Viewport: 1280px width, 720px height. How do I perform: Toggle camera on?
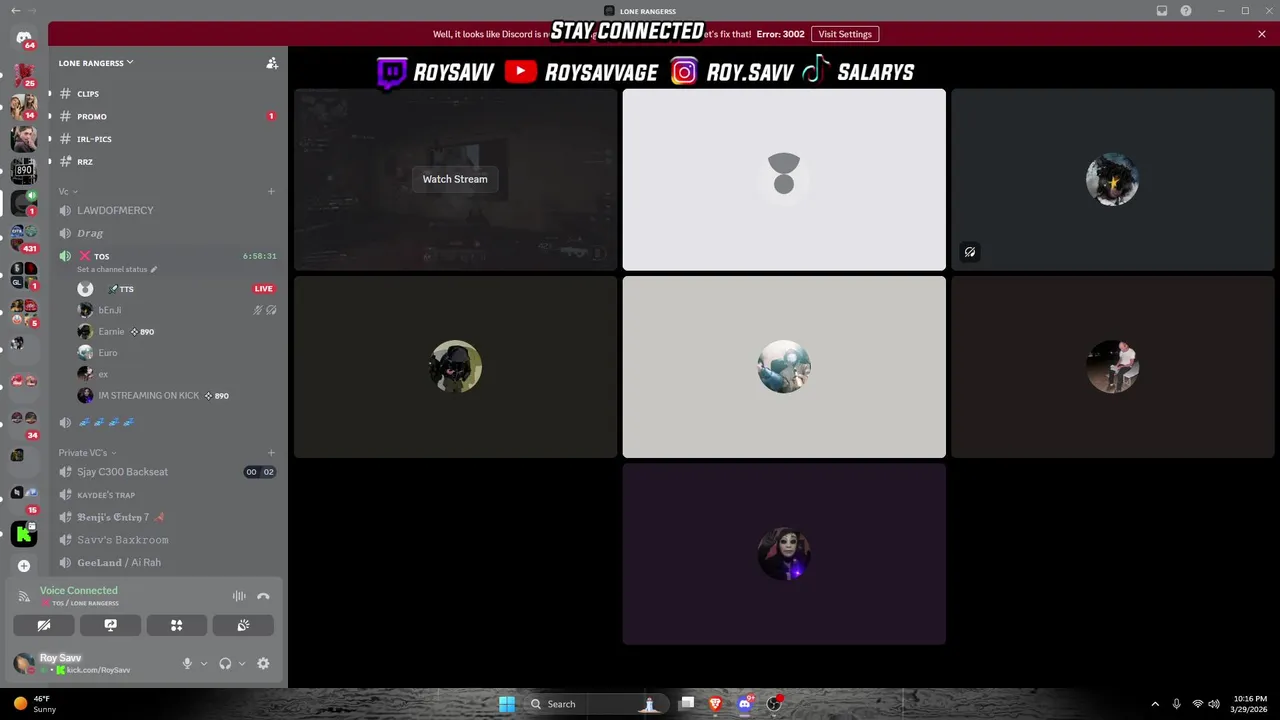[44, 625]
